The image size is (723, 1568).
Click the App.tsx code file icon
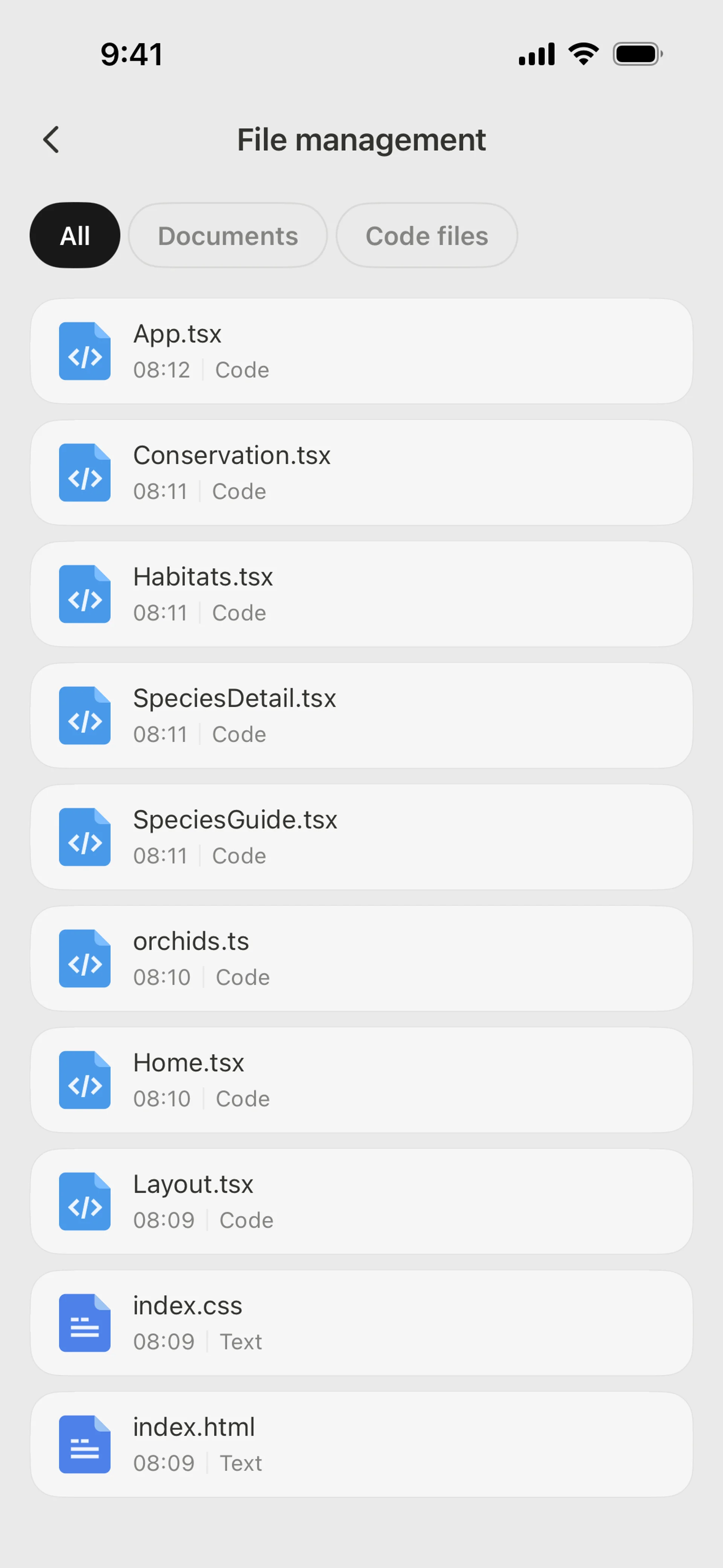tap(85, 351)
